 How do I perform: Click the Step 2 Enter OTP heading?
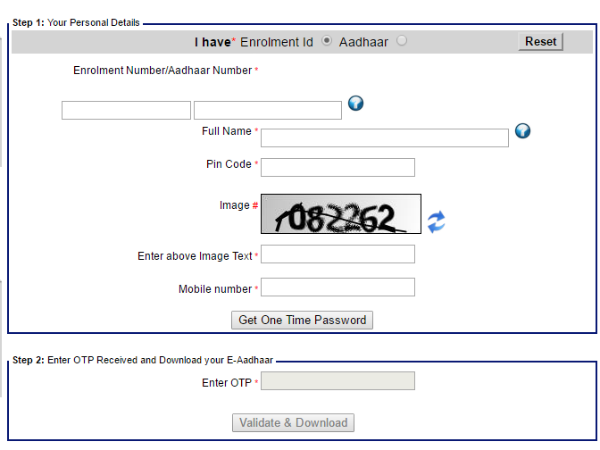tap(142, 359)
